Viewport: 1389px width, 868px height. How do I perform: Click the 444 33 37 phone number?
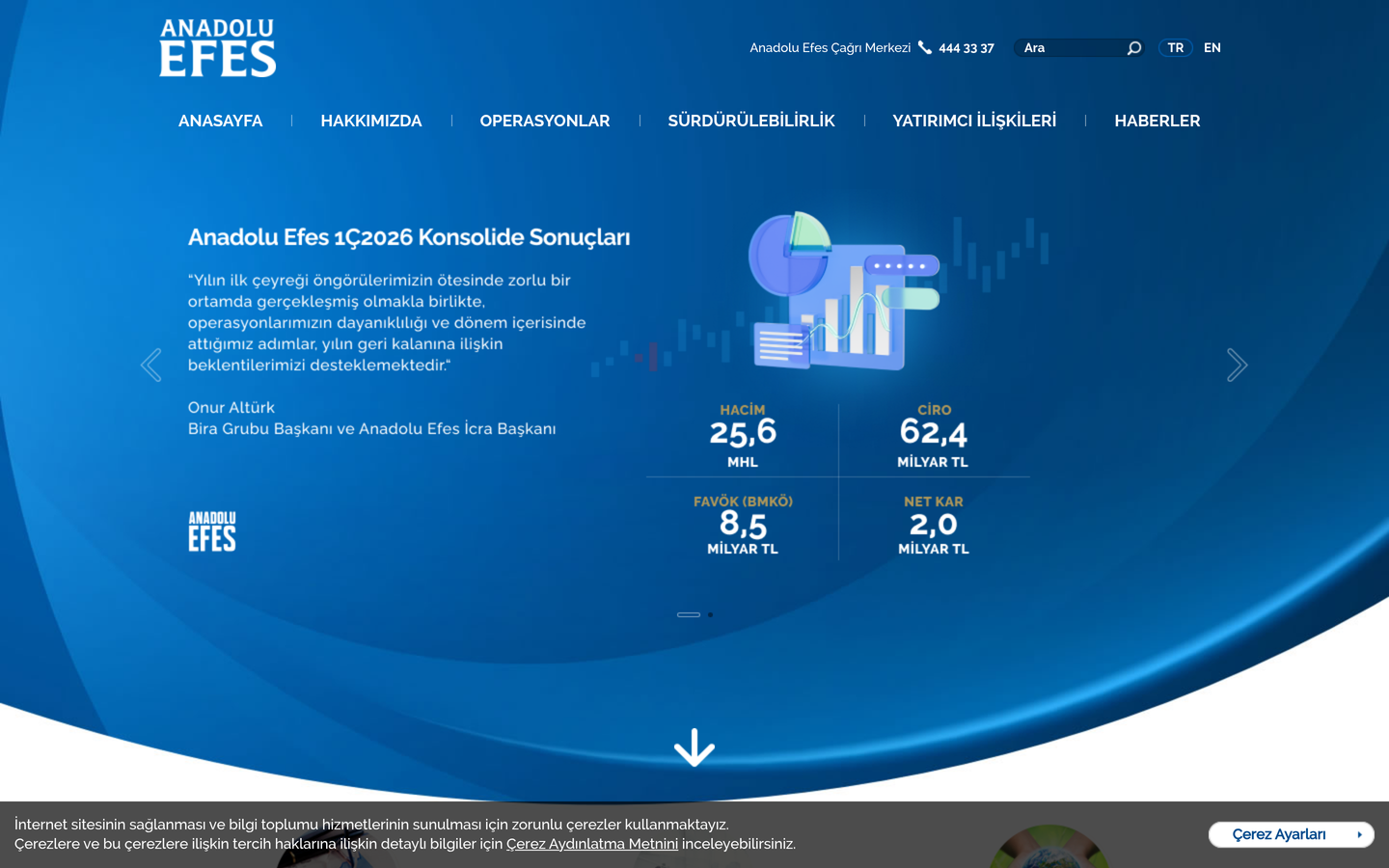click(967, 48)
